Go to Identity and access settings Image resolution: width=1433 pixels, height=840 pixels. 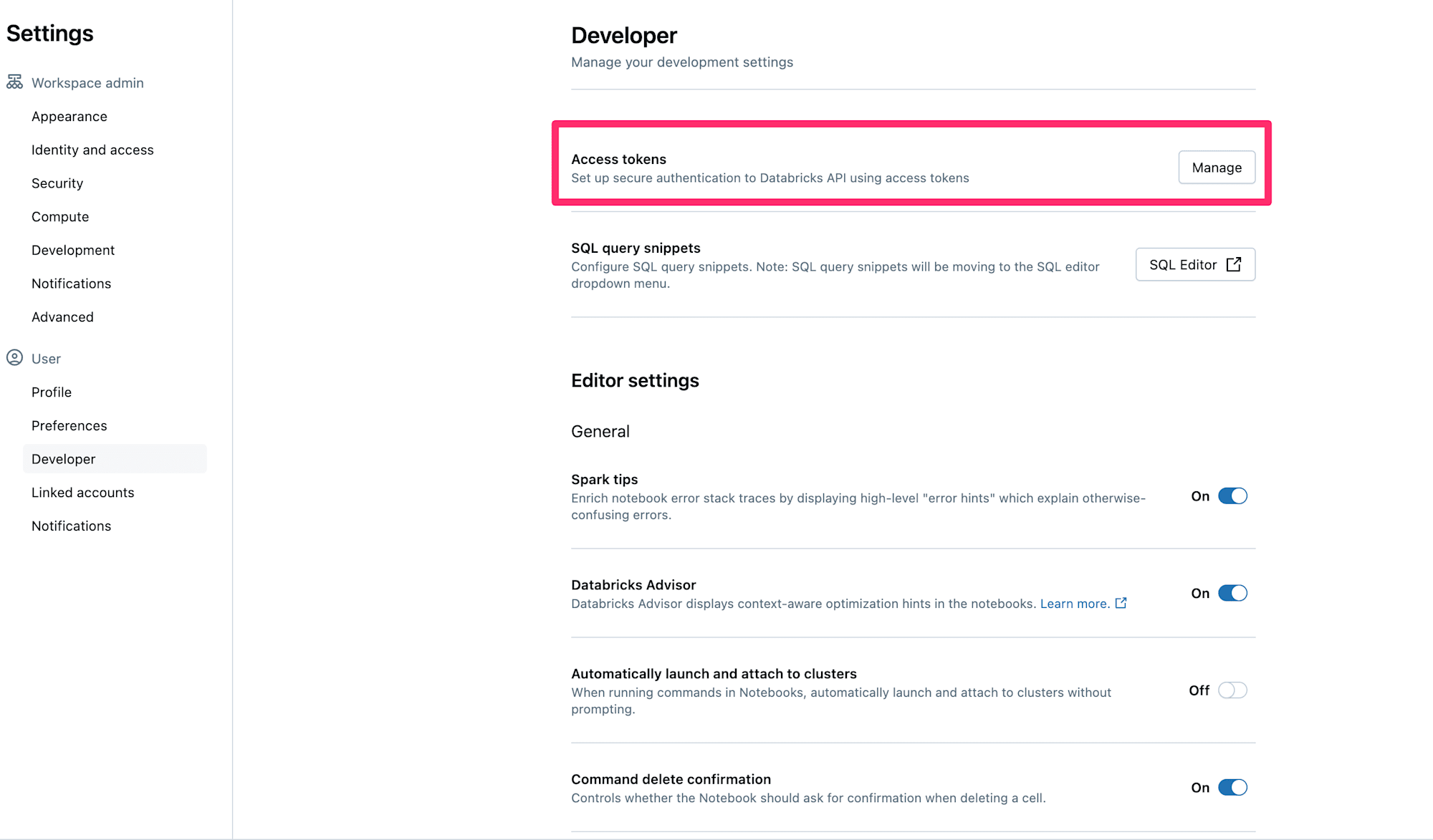(92, 150)
